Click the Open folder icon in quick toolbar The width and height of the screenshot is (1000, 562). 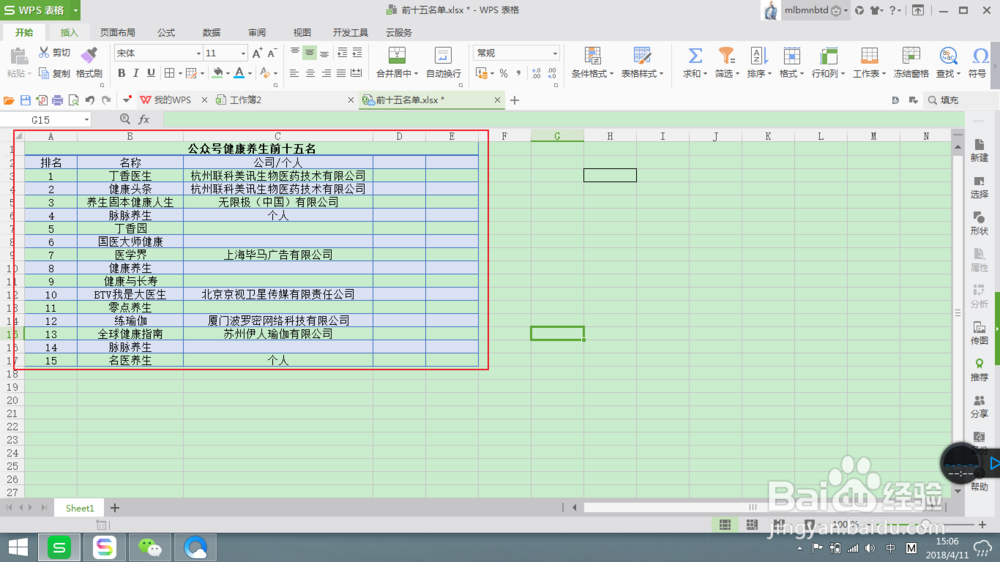pyautogui.click(x=9, y=100)
